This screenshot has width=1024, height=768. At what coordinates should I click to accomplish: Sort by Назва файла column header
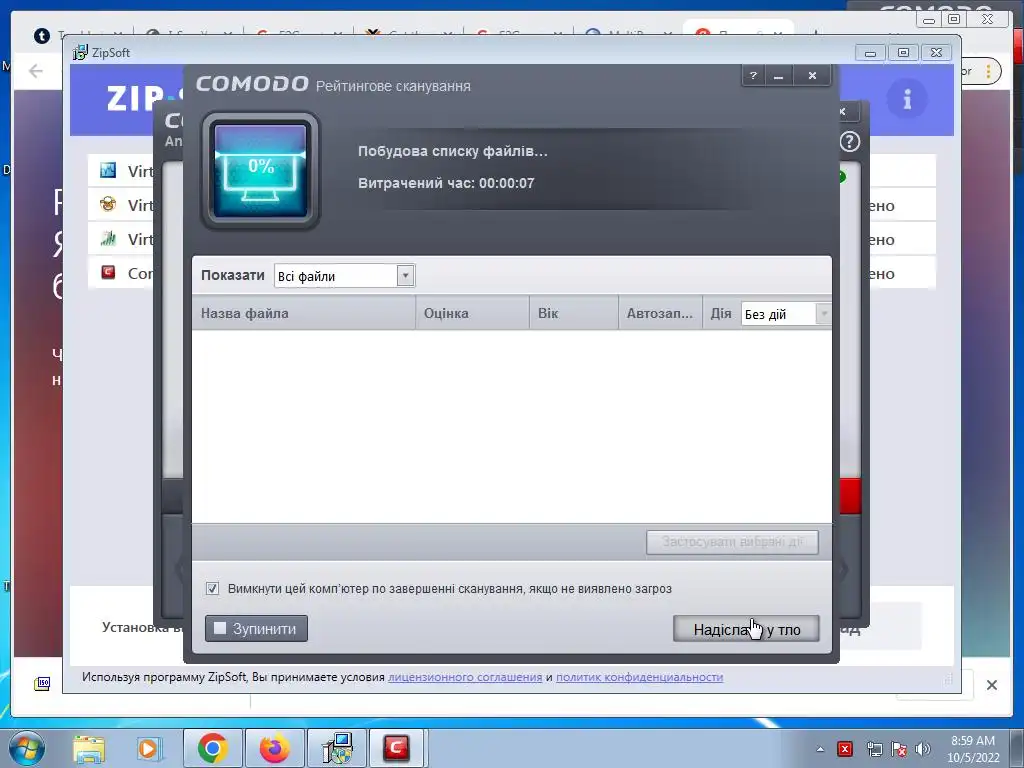pos(304,313)
